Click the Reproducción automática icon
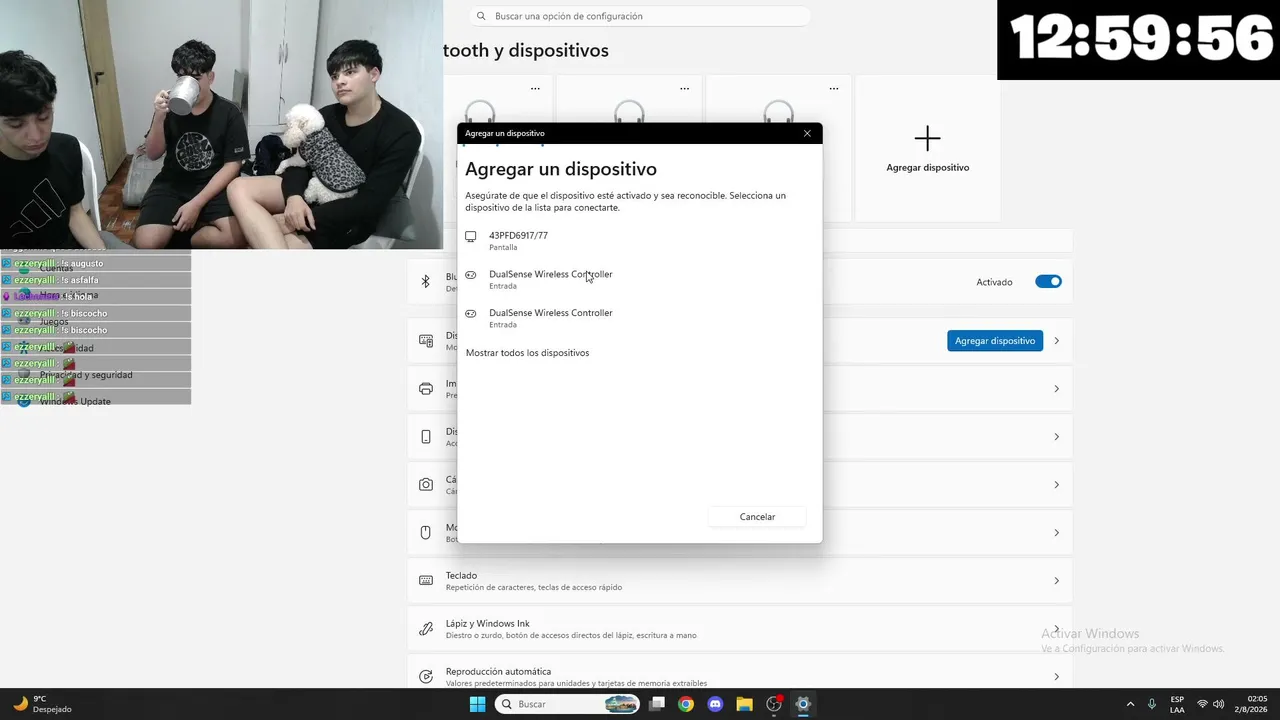The width and height of the screenshot is (1280, 720). coord(426,677)
